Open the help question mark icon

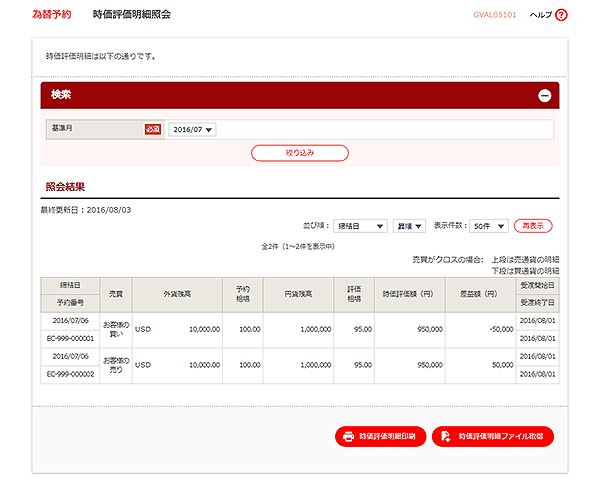(x=561, y=15)
